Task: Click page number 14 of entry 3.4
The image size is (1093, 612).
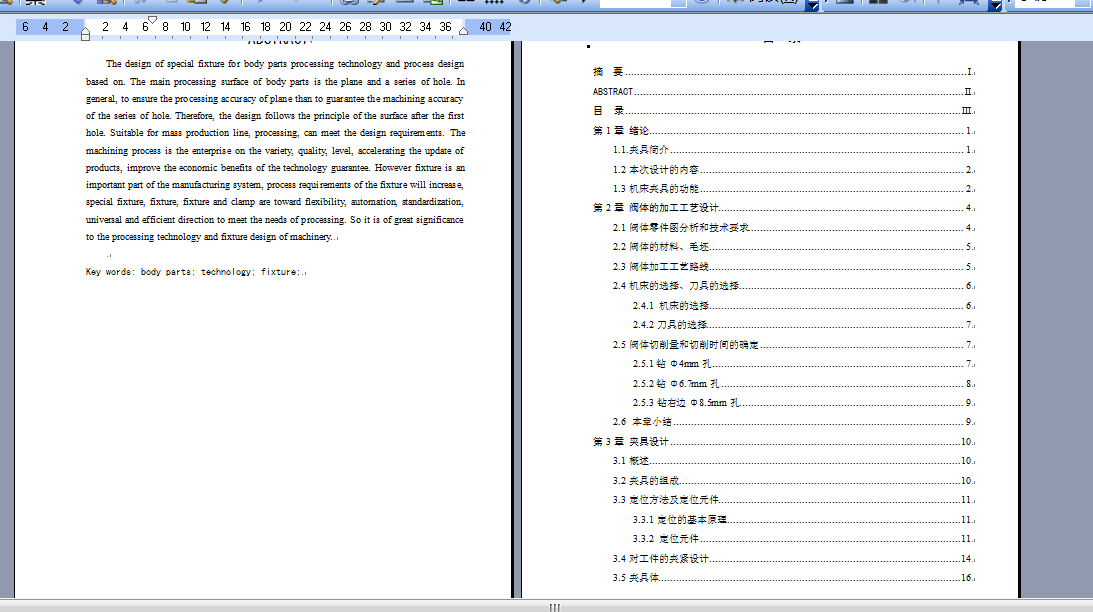Action: coord(967,558)
